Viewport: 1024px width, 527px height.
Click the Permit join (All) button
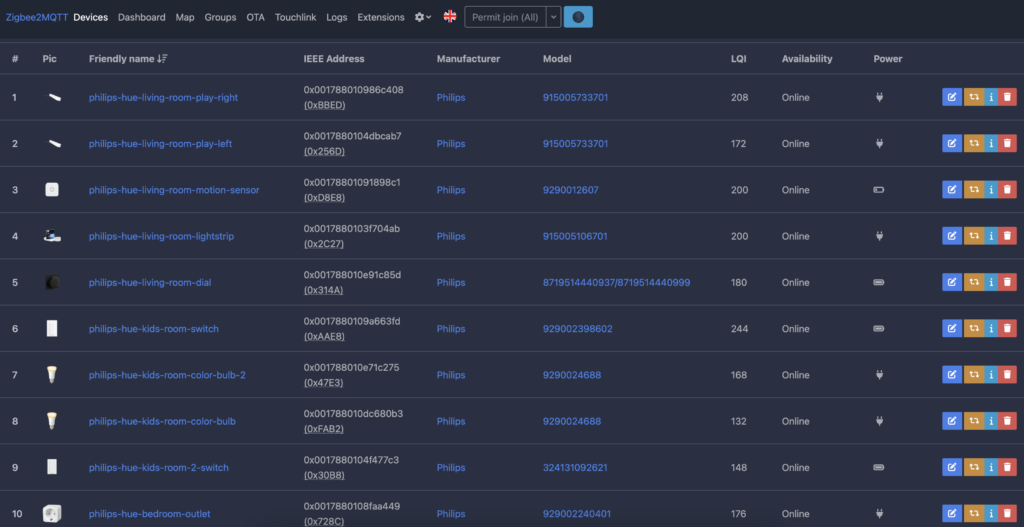(505, 17)
